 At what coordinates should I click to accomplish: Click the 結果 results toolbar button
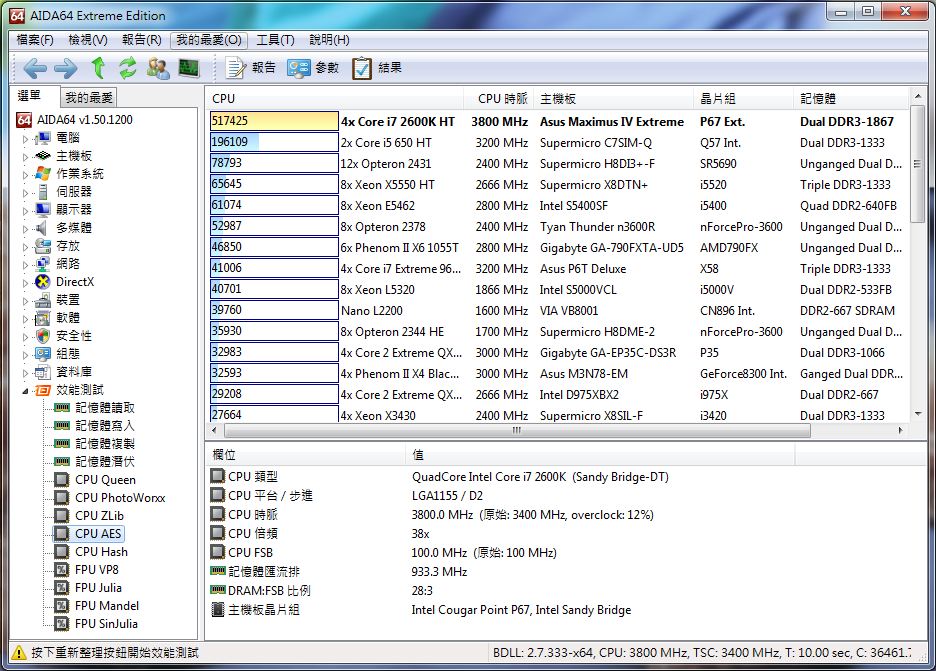(x=377, y=68)
